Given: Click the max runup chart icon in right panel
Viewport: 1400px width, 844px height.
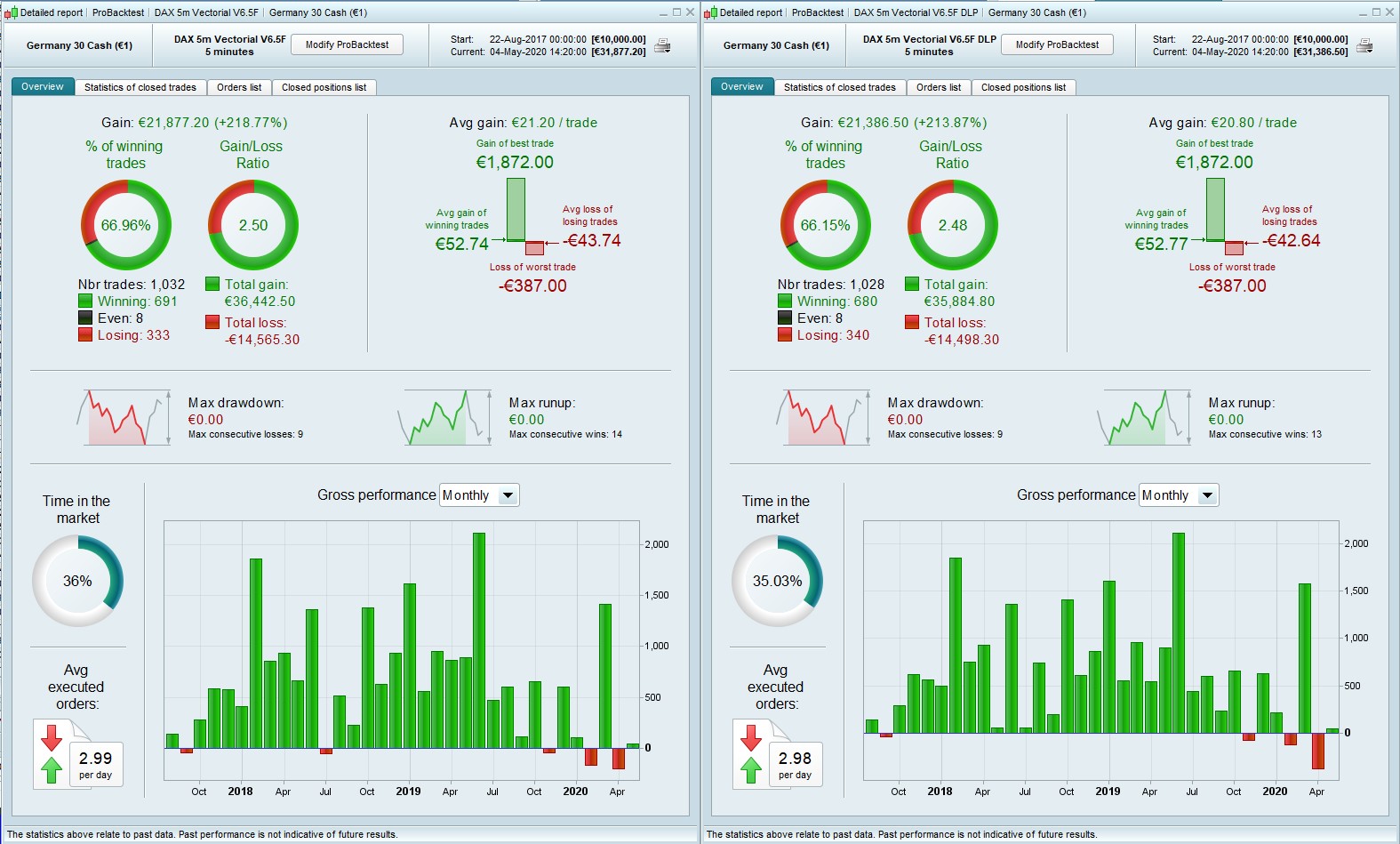Looking at the screenshot, I should [1144, 417].
